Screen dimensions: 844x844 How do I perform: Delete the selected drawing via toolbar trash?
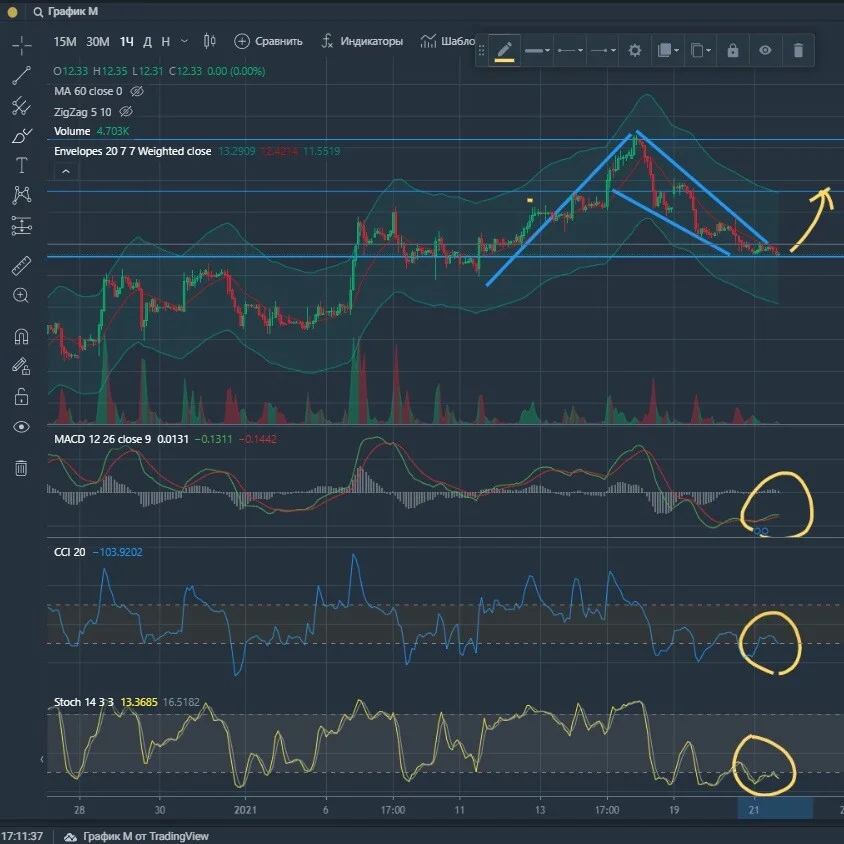[798, 51]
